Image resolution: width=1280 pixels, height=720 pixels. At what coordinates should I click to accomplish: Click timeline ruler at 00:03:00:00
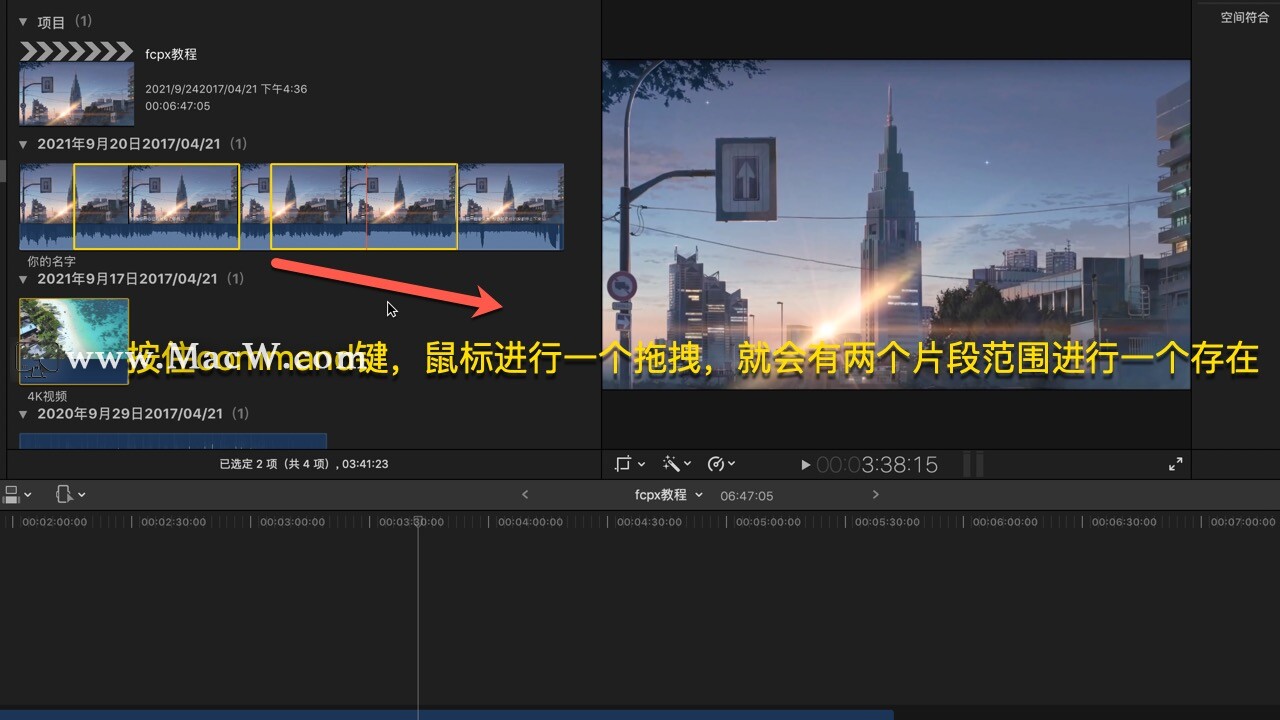pyautogui.click(x=293, y=522)
